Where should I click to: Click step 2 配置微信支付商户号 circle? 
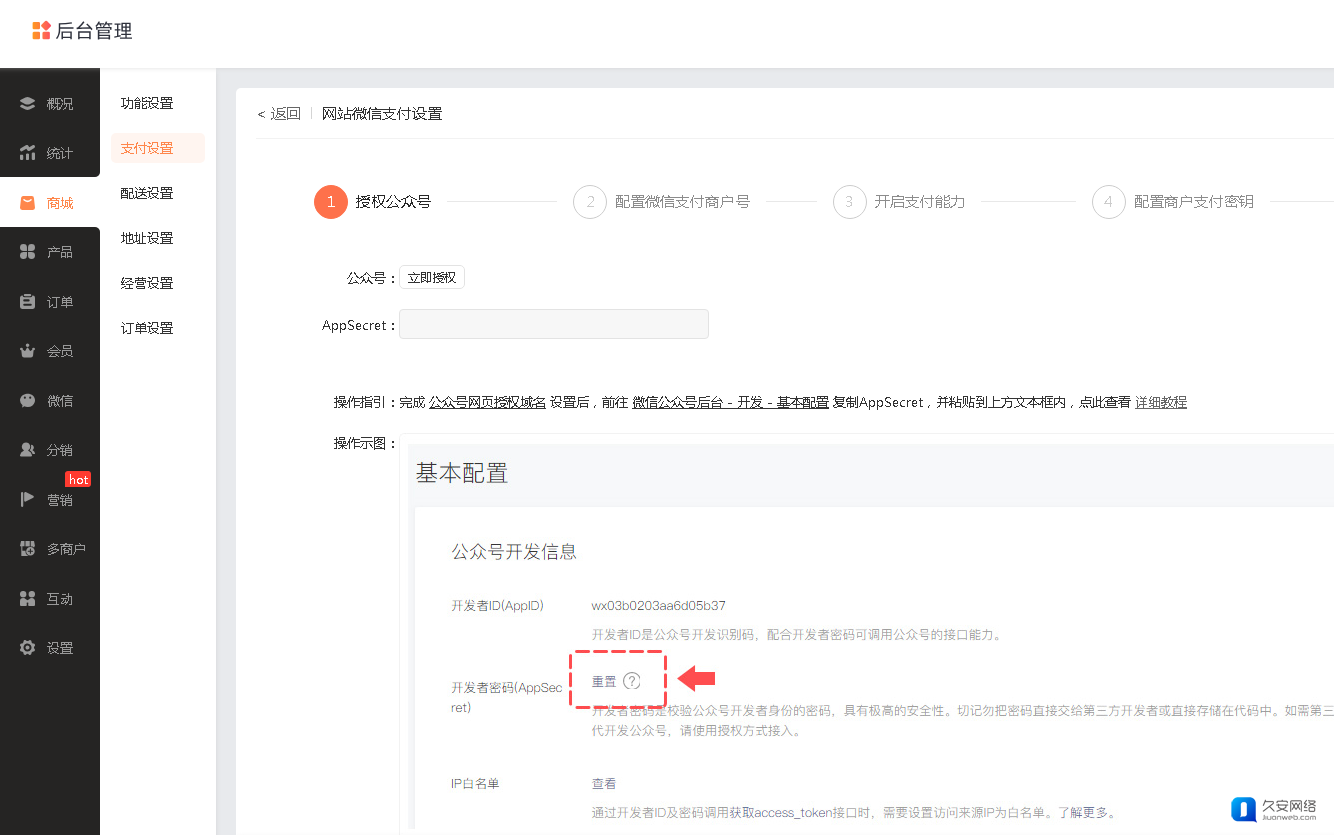[x=590, y=201]
